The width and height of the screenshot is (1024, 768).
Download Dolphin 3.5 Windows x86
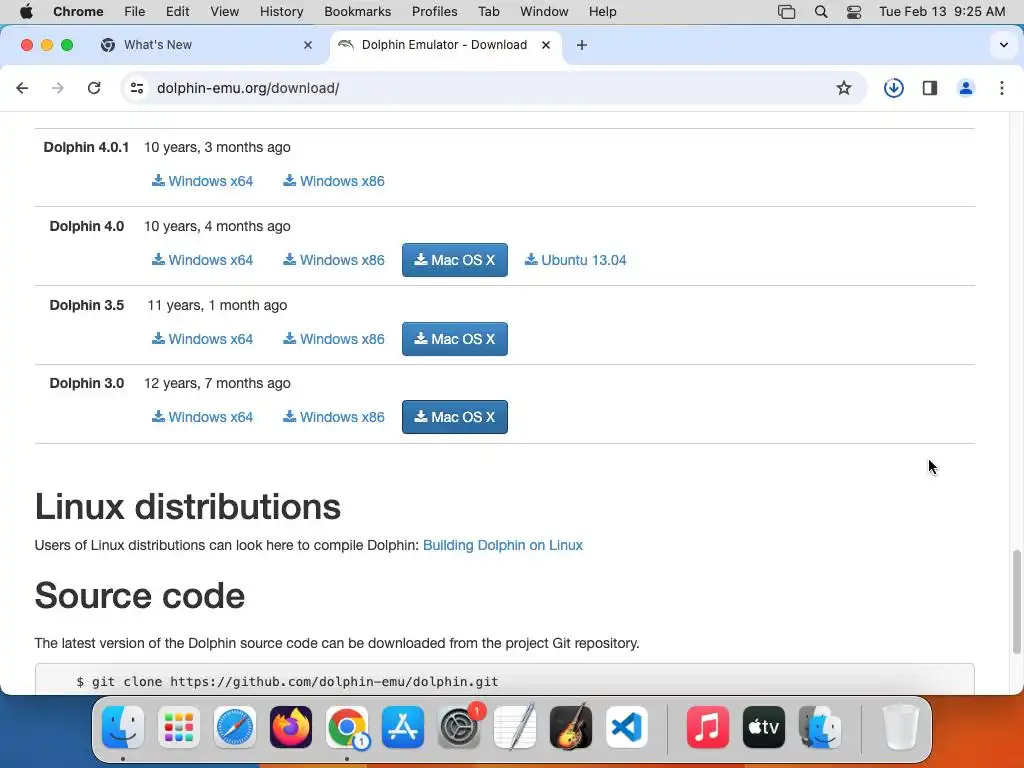(x=334, y=339)
